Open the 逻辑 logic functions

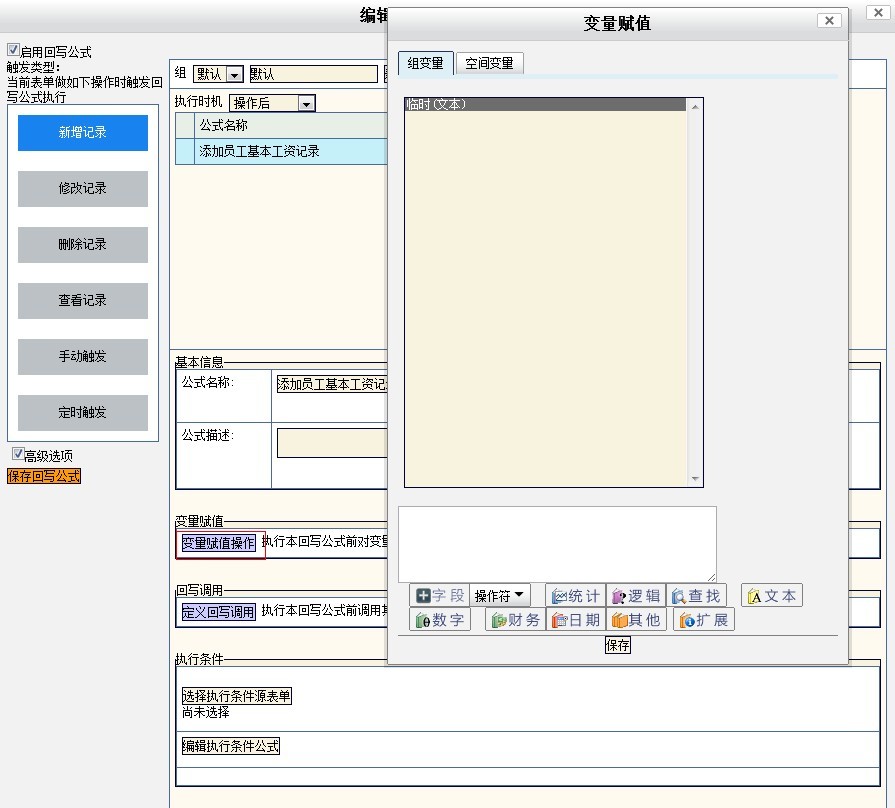(x=636, y=596)
